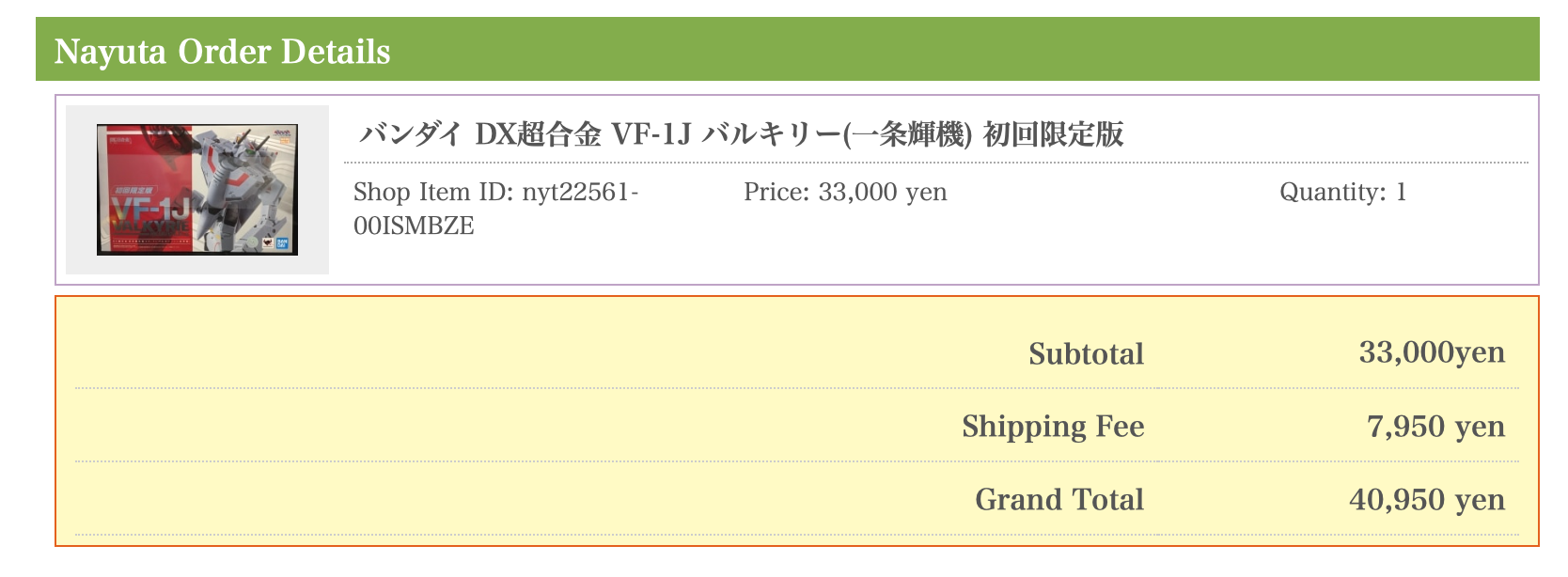Click the Shipping Fee label

coord(1053,427)
